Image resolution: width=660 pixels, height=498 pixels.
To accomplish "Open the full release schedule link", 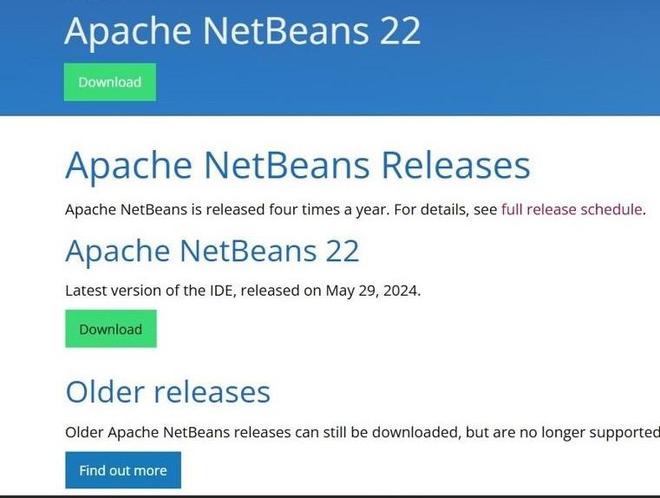I will 572,209.
